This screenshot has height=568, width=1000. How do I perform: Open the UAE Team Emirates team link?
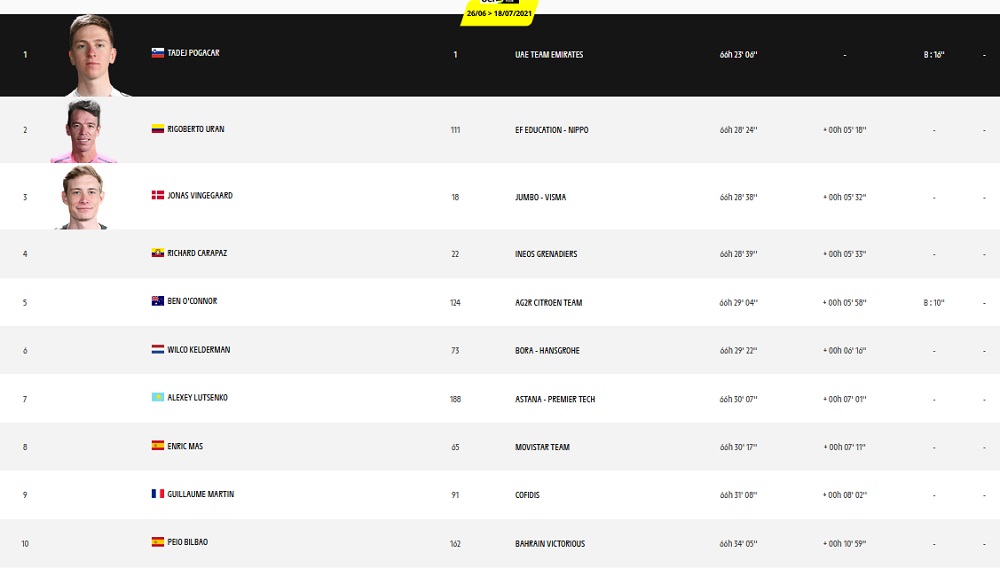542,55
